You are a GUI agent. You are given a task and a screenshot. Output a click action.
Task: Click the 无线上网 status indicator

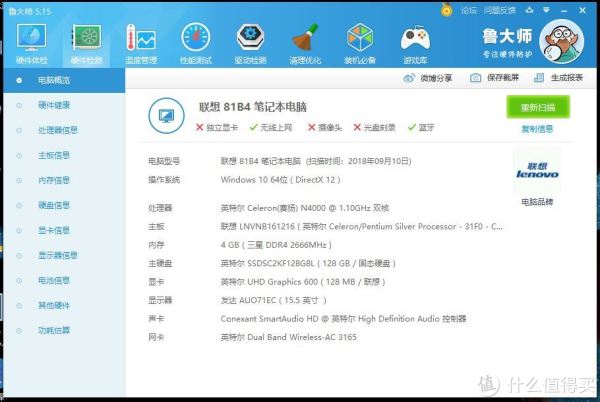pos(271,127)
